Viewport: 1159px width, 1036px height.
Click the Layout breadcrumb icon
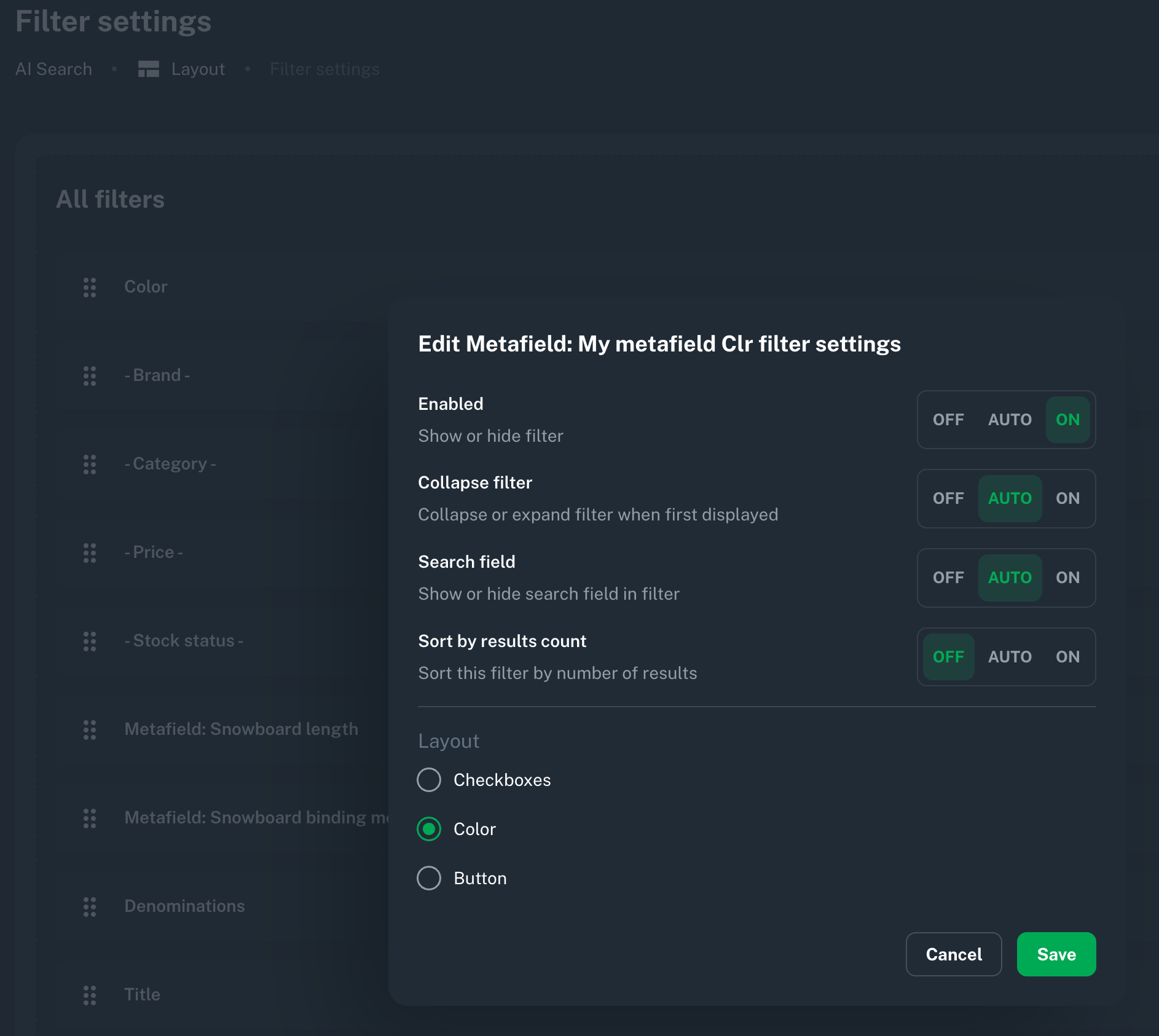[x=149, y=69]
